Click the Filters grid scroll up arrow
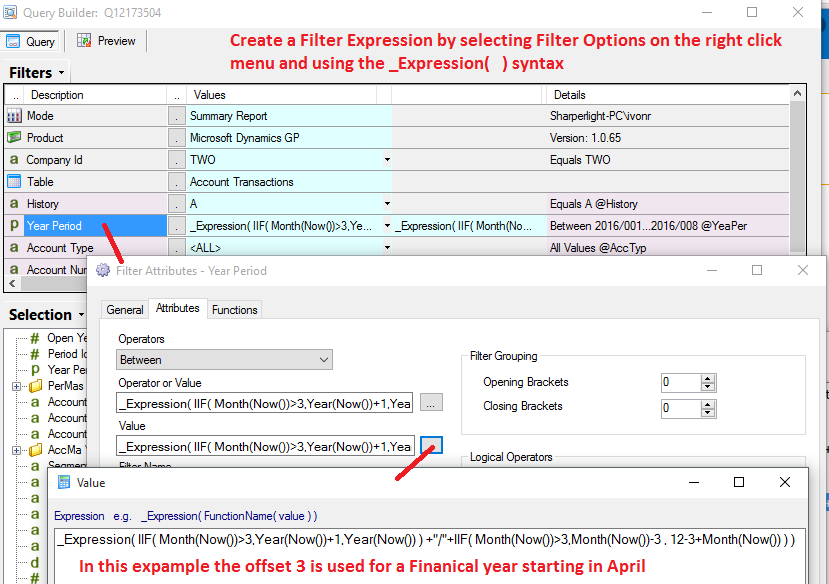Viewport: 829px width, 584px height. click(x=797, y=94)
